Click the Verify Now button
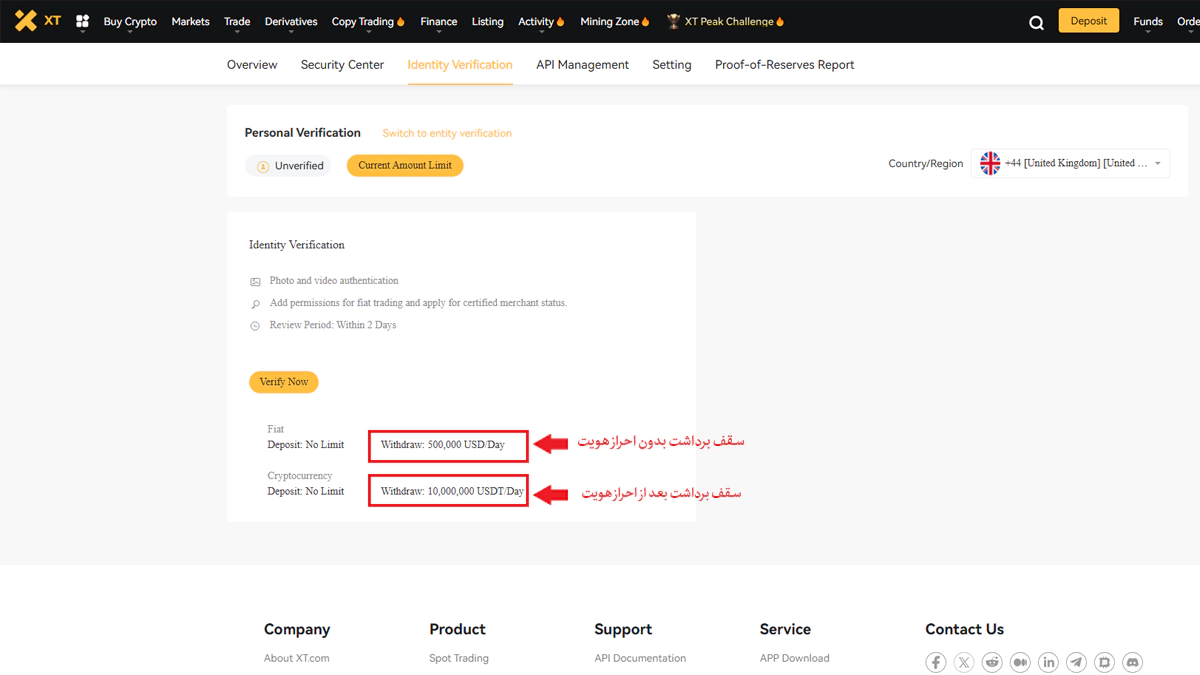The height and width of the screenshot is (675, 1200). pyautogui.click(x=284, y=382)
